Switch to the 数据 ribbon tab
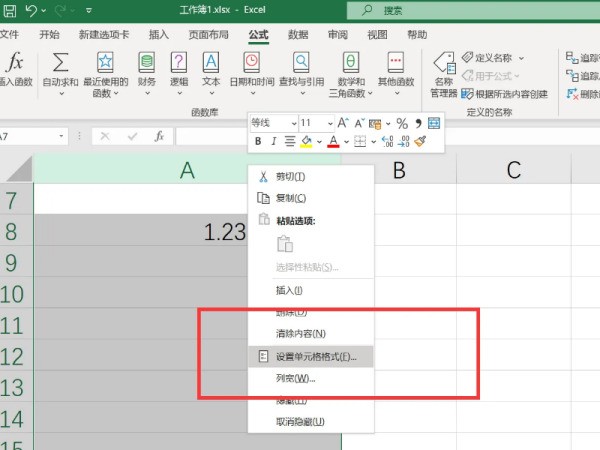 (x=298, y=34)
